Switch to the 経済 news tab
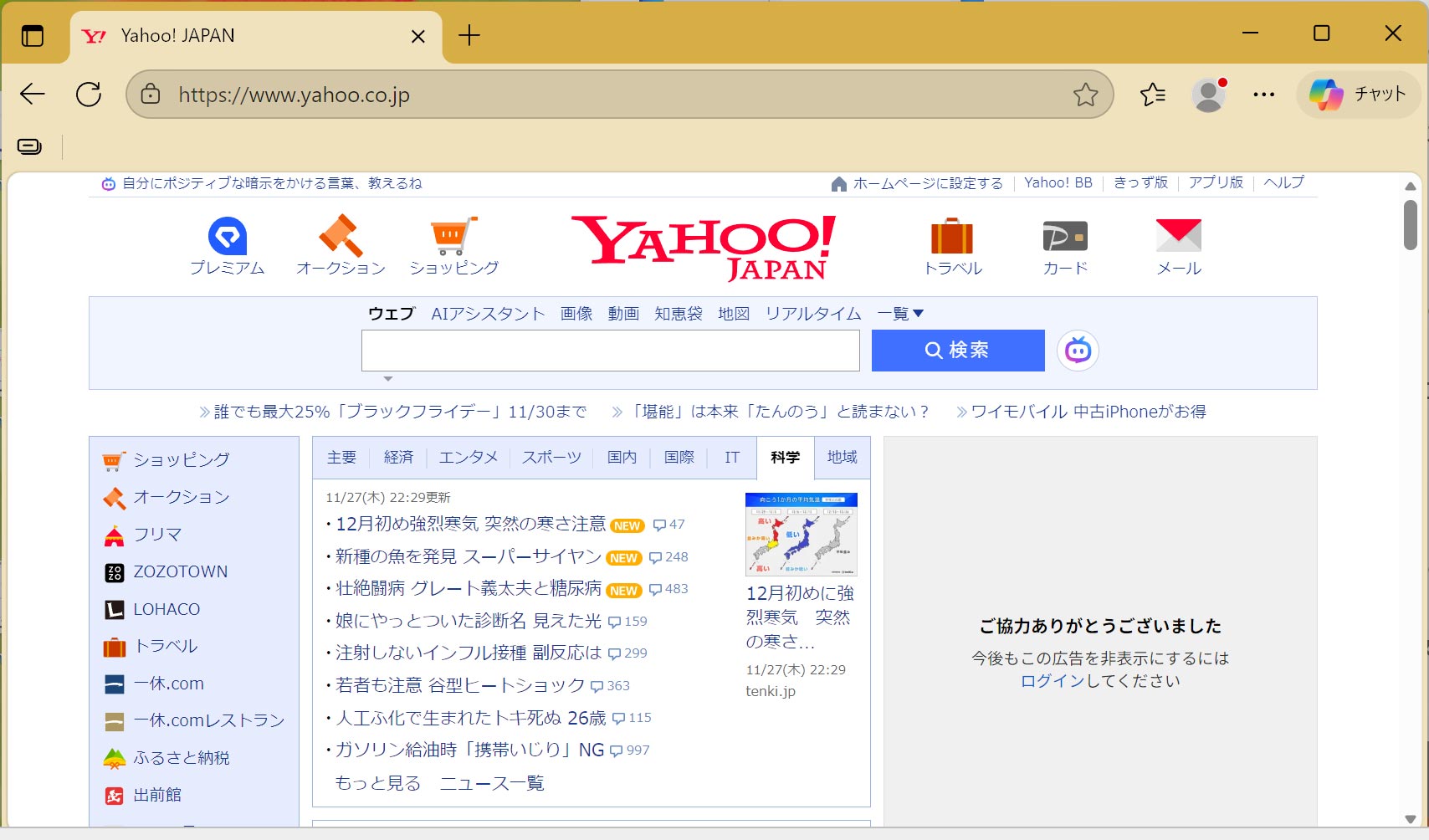This screenshot has height=840, width=1429. click(398, 458)
